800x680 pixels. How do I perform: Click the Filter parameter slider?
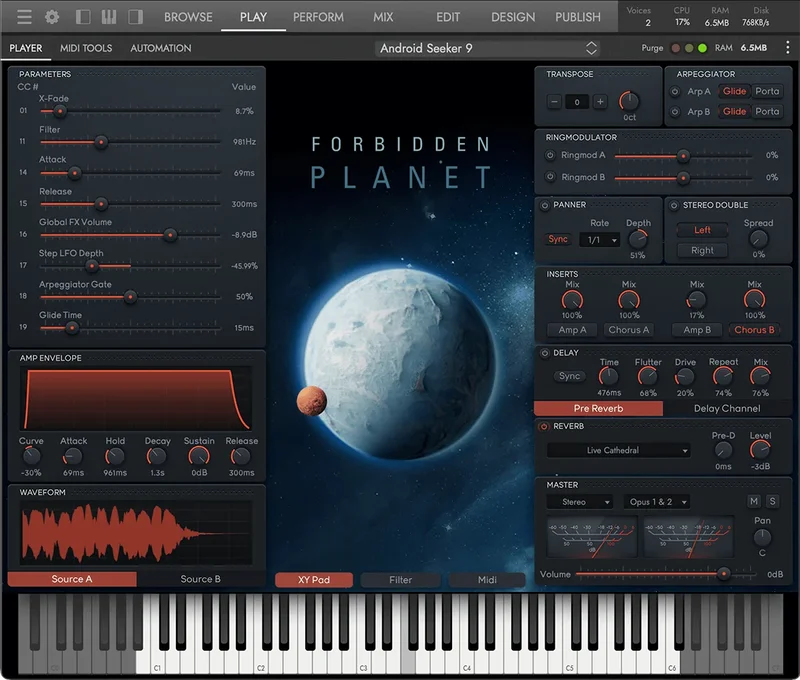coord(130,142)
